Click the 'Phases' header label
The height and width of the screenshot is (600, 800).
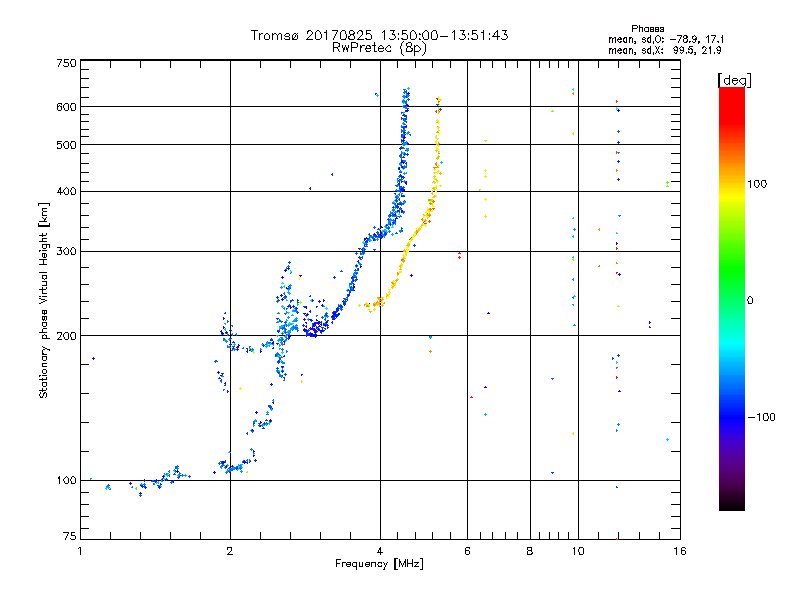647,29
